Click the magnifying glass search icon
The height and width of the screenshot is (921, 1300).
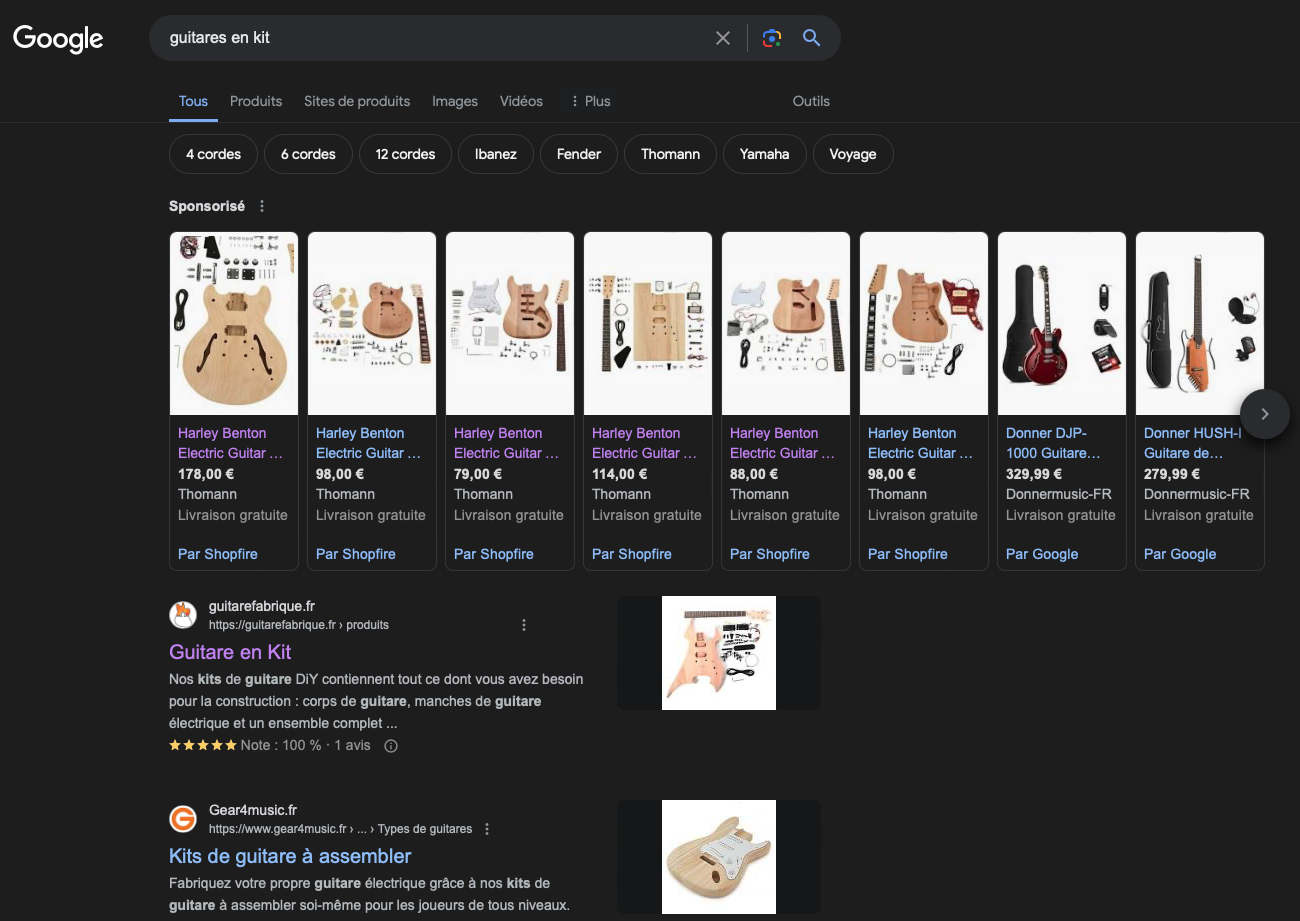pos(811,38)
